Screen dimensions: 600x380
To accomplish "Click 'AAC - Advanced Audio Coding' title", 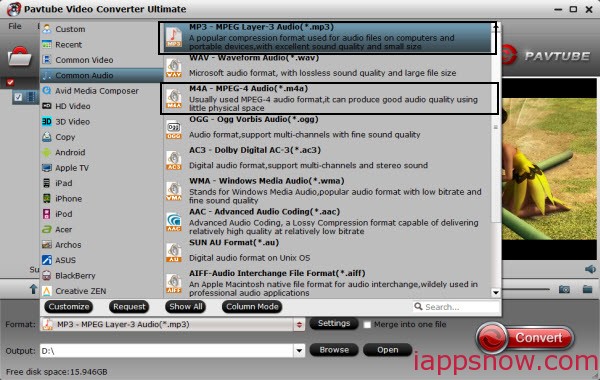I will [264, 212].
